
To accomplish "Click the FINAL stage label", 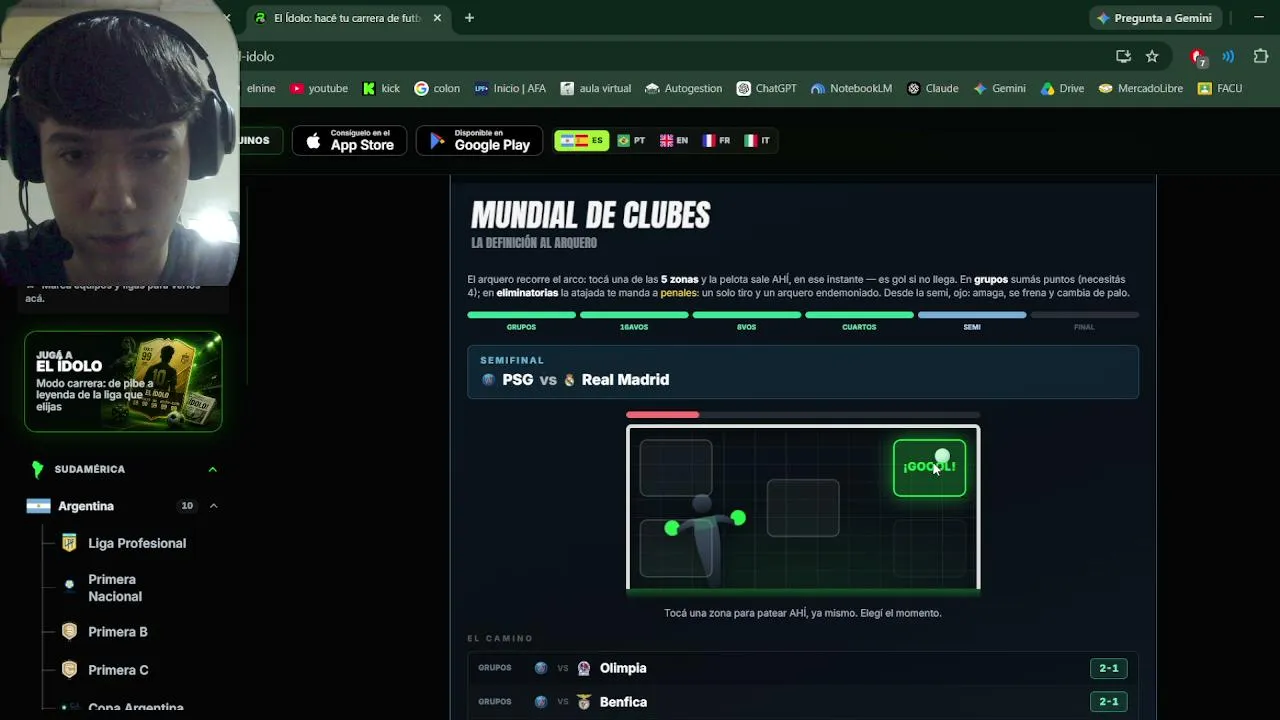I will point(1084,327).
